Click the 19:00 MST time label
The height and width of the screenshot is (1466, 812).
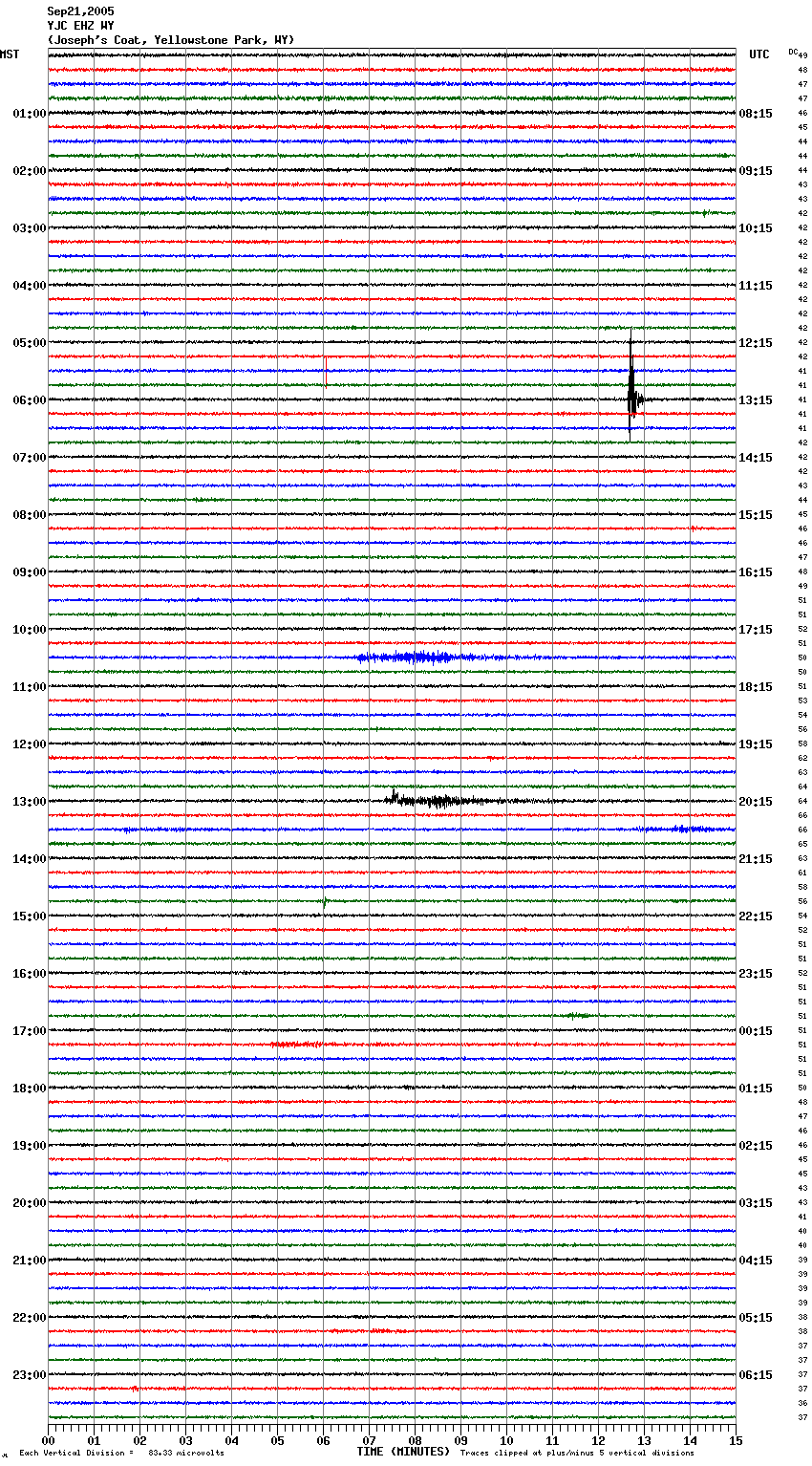coord(30,1146)
